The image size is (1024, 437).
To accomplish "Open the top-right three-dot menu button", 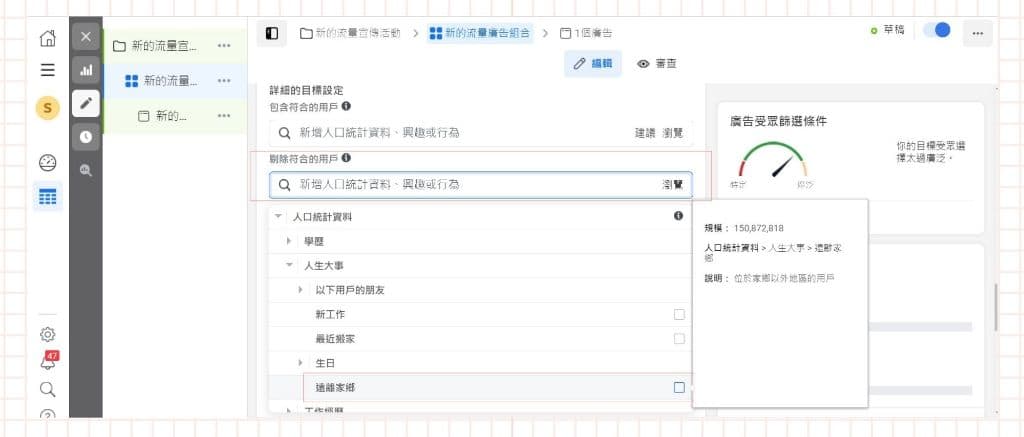I will coord(978,33).
